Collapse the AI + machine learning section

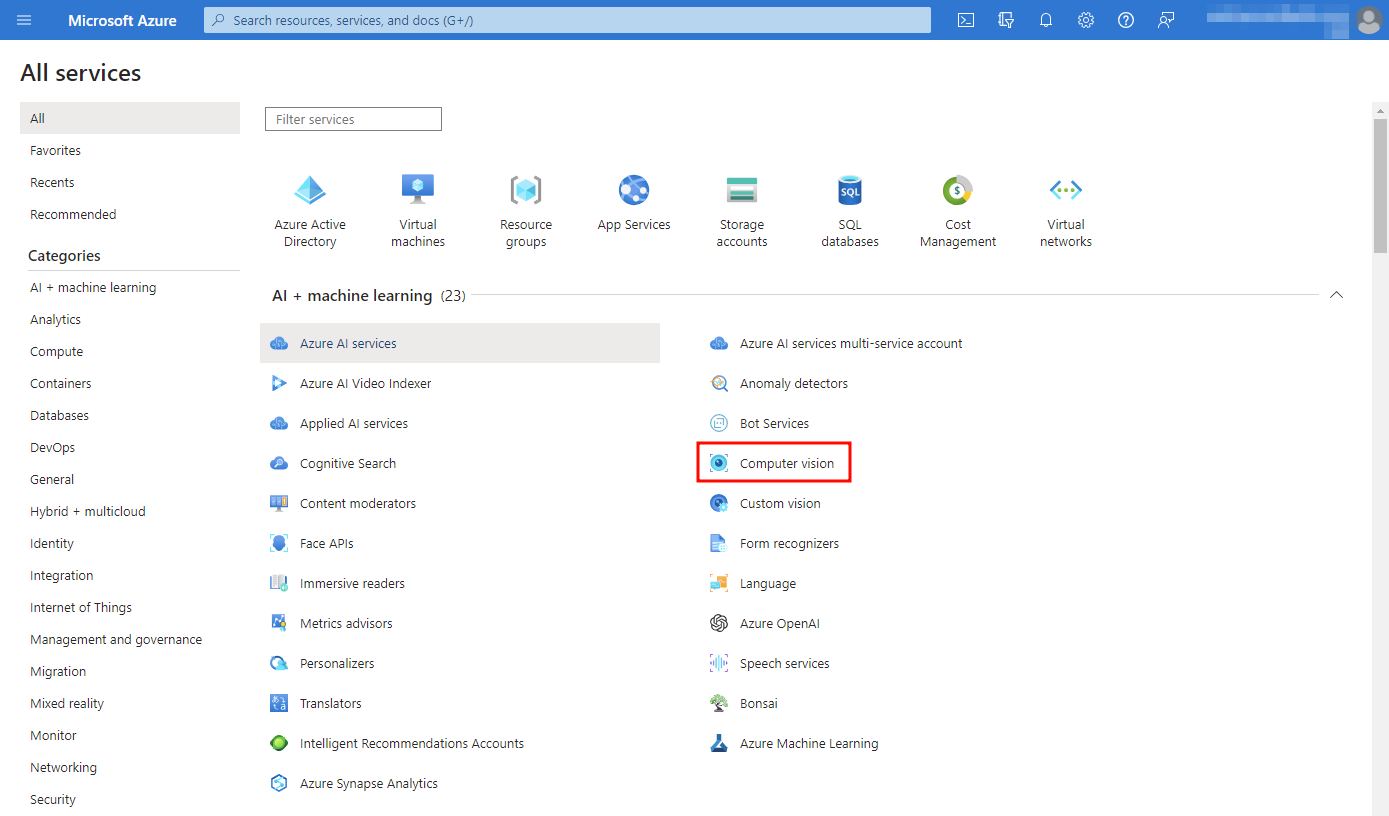pos(1336,295)
